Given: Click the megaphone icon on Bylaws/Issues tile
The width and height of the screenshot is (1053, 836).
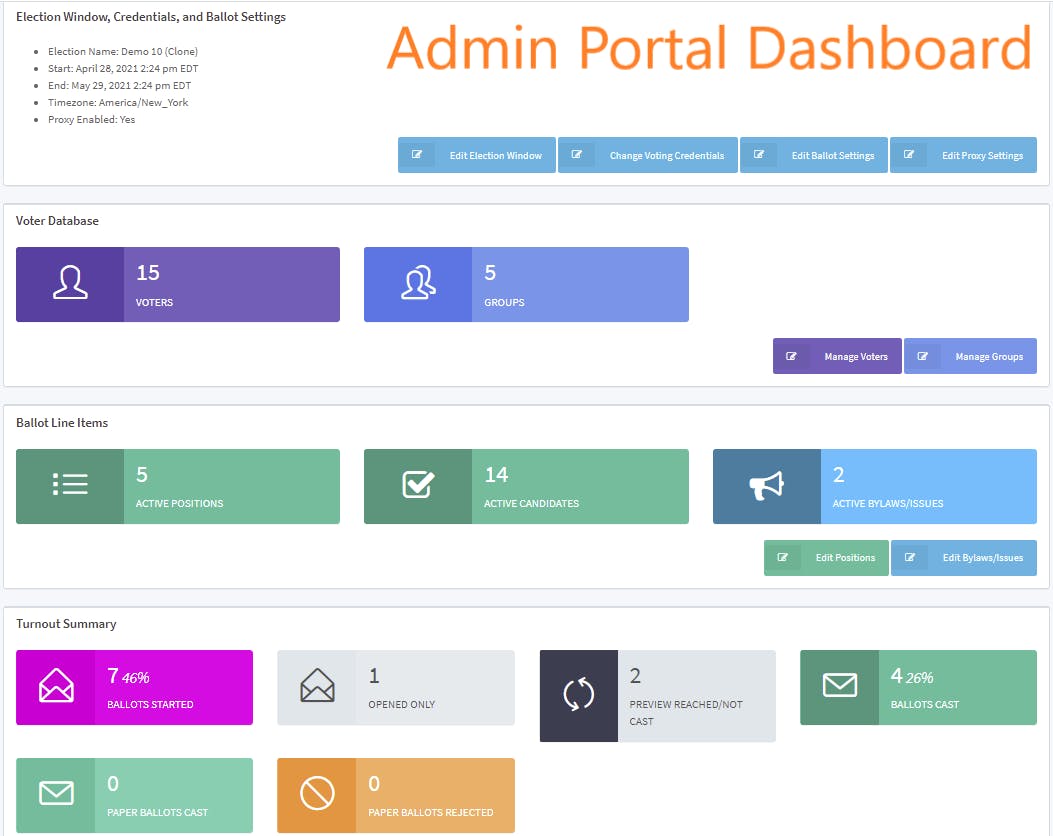Looking at the screenshot, I should click(x=766, y=485).
